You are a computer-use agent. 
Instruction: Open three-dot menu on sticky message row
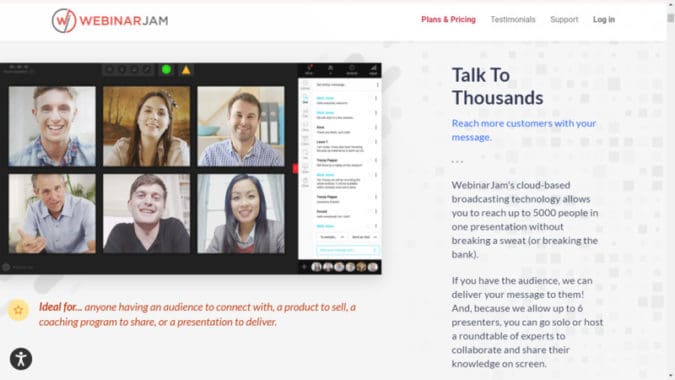click(377, 85)
